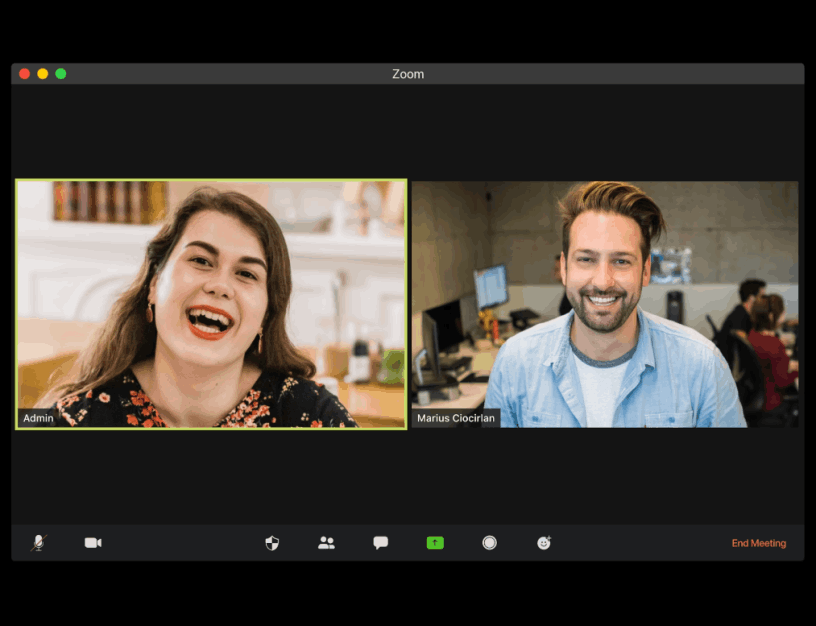Click the Marius Ciocirlan name label

click(x=456, y=418)
